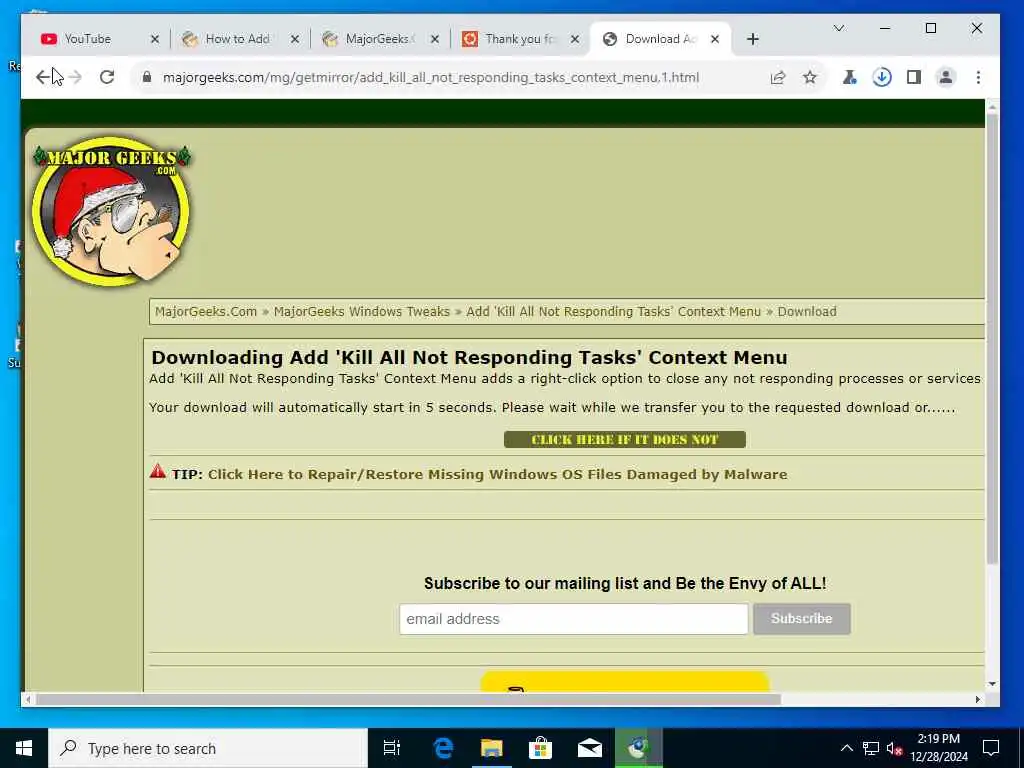Share this page via the share icon

[x=777, y=77]
